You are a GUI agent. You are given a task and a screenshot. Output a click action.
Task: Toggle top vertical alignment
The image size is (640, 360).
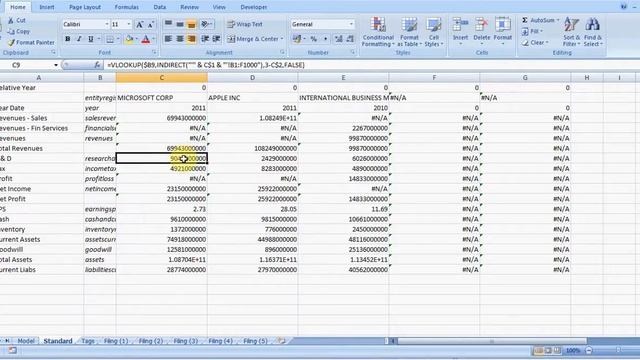click(168, 24)
